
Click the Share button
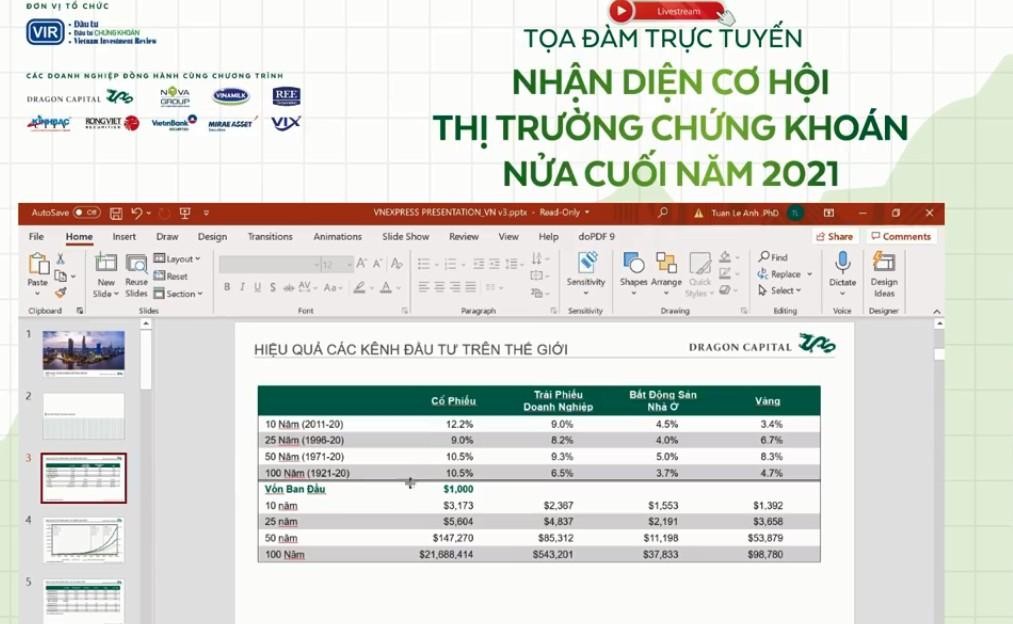[x=834, y=237]
